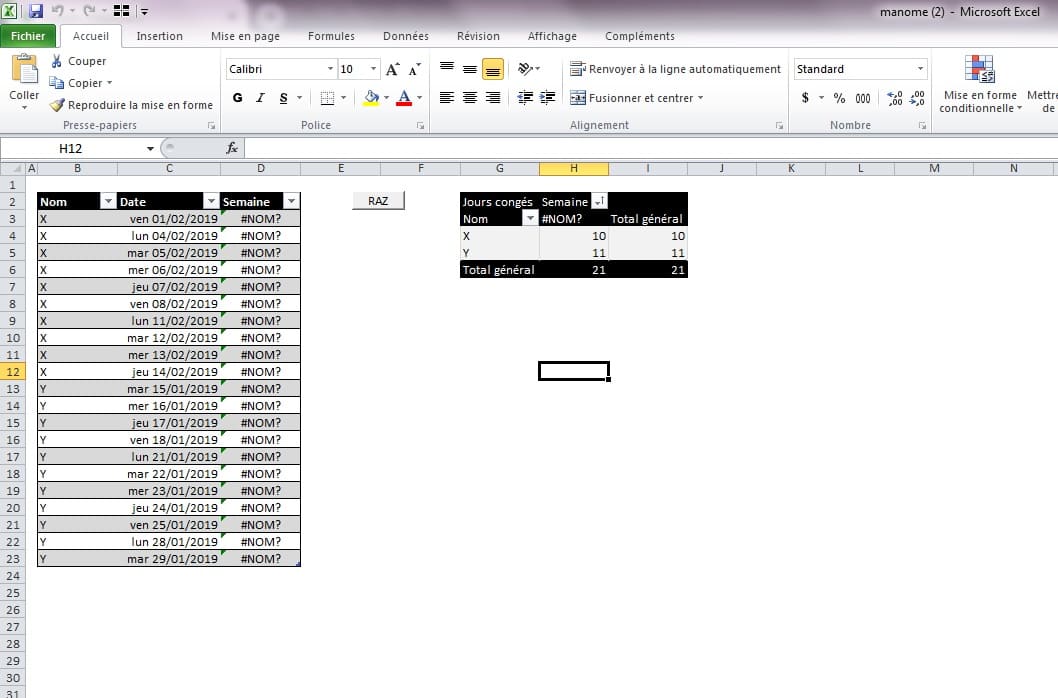Screen dimensions: 1058x698
Task: Open pivot table Semaine filter dropdown
Action: point(599,201)
